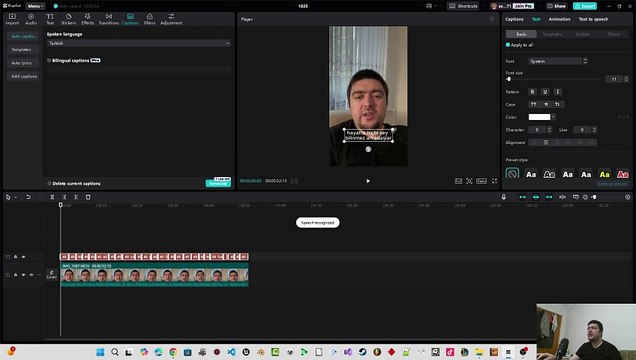Adjust the font size stepper arrows
The image size is (636, 360).
point(626,79)
